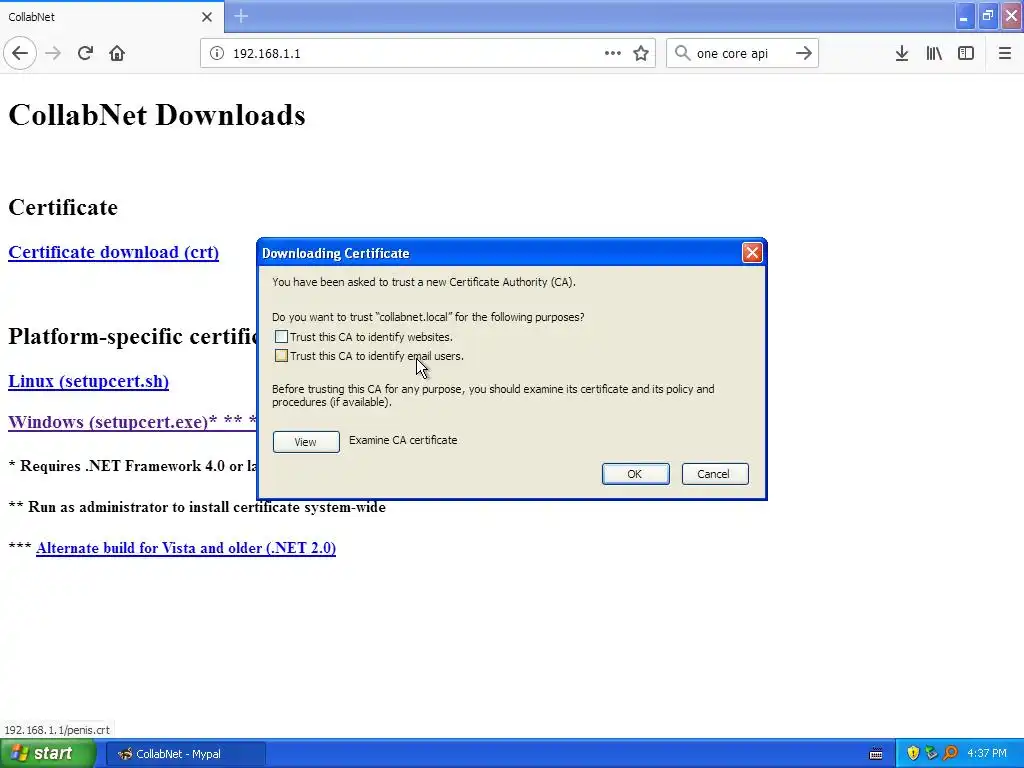Screen dimensions: 1024x768
Task: Open page actions three-dot menu
Action: (x=613, y=53)
